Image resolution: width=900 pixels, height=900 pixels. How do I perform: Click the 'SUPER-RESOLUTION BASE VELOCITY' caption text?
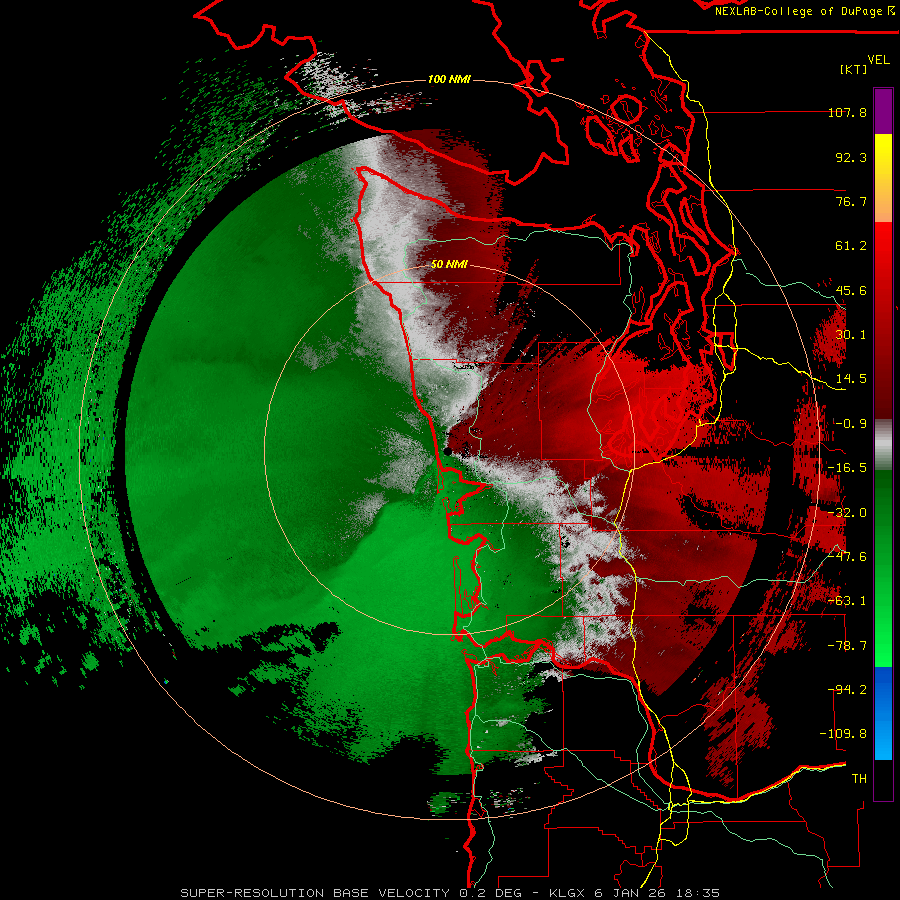click(x=315, y=893)
